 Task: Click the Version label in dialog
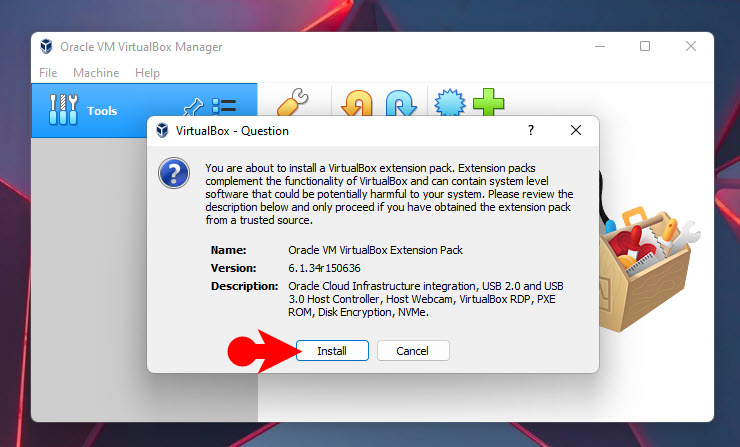[234, 268]
